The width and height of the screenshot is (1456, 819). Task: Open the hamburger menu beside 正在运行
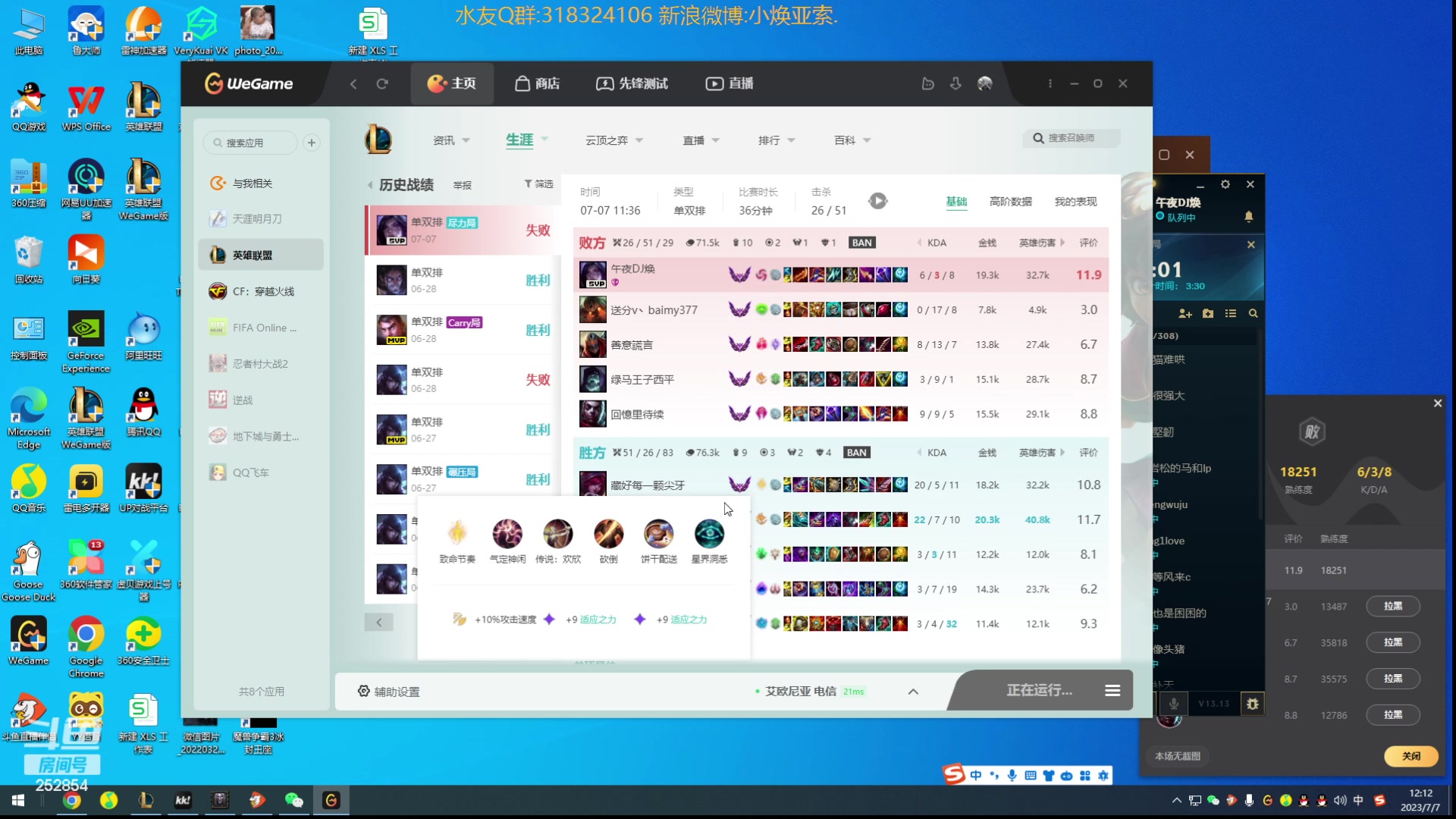pyautogui.click(x=1112, y=691)
